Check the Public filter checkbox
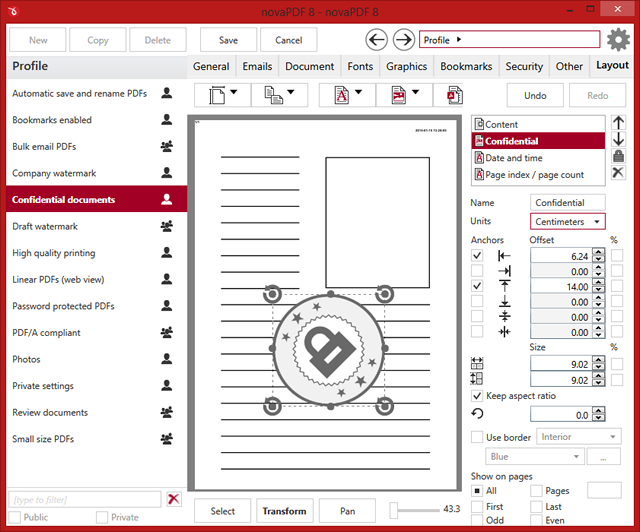The image size is (640, 532). tap(15, 517)
